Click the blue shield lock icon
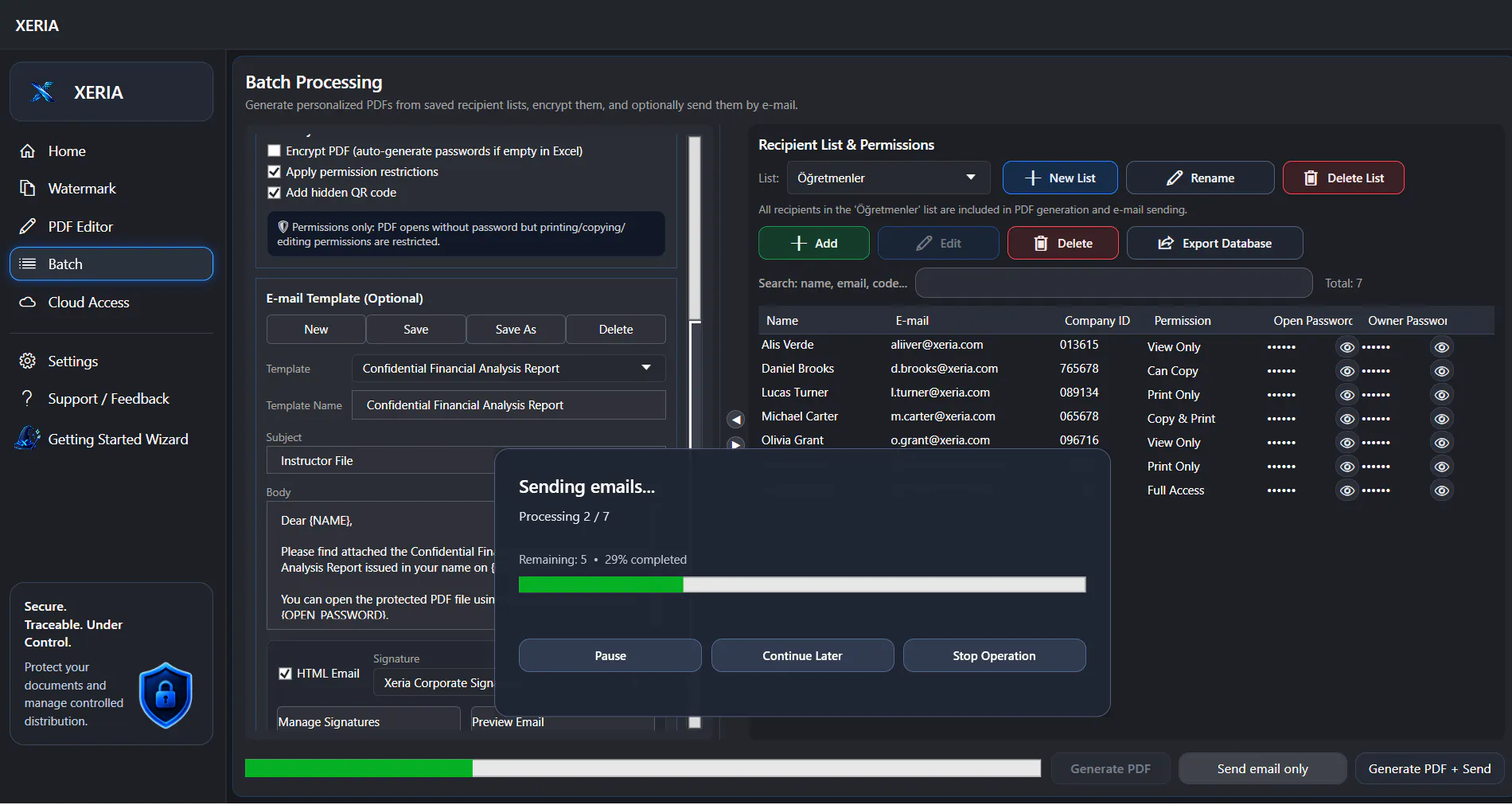This screenshot has width=1512, height=805. coord(166,696)
